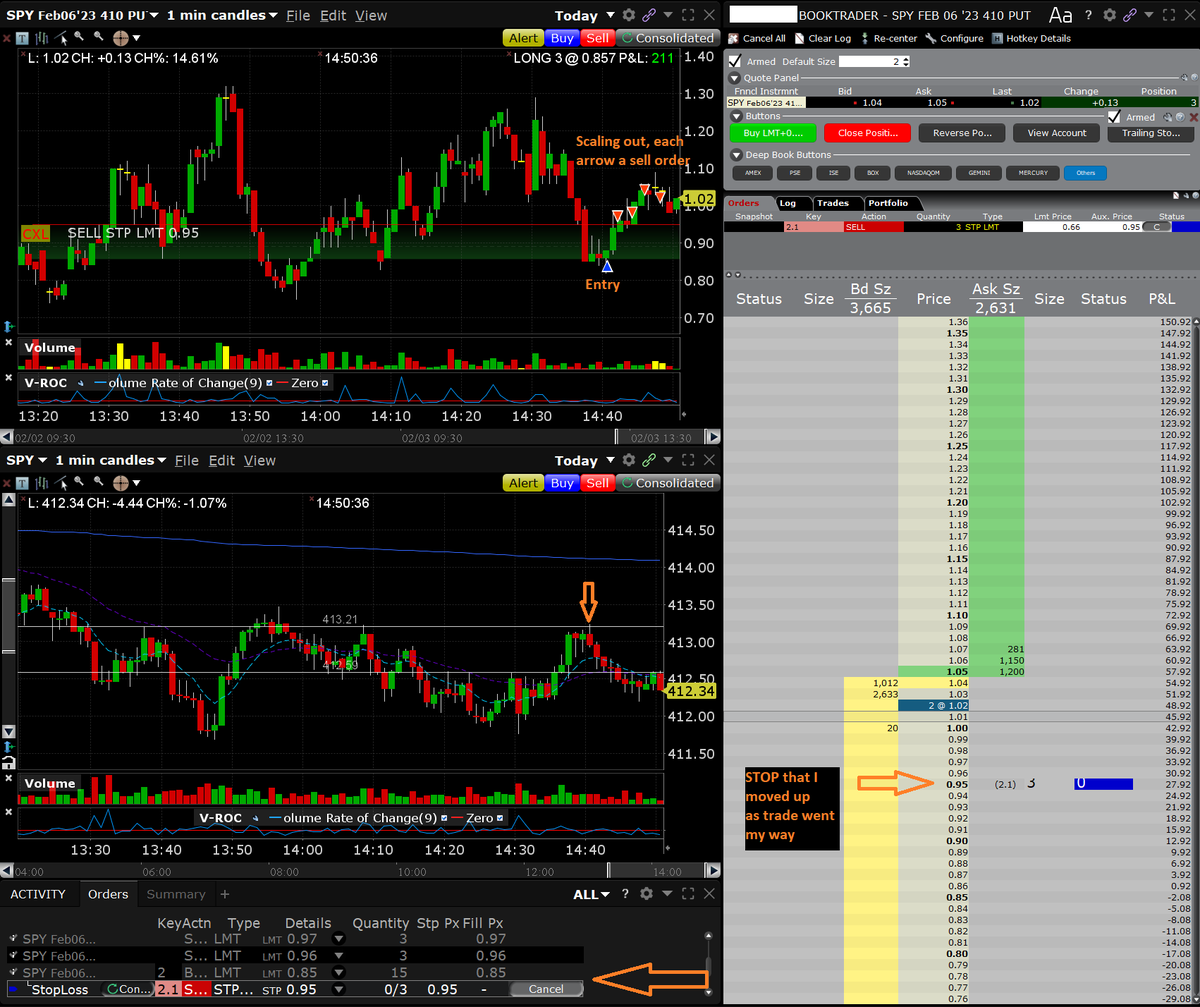Click Consolidated button on lower SPY chart
The height and width of the screenshot is (1007, 1200).
coord(666,483)
